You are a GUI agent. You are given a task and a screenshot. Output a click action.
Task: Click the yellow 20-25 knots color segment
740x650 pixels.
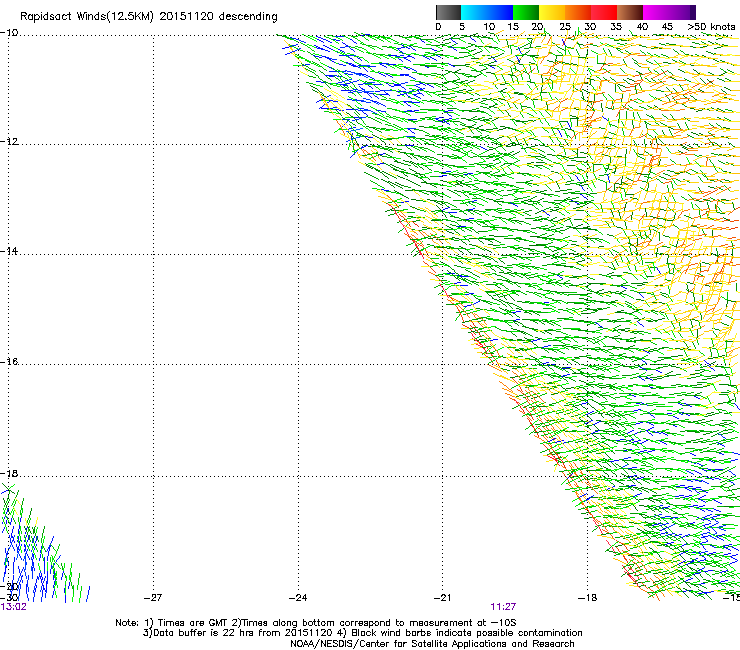tap(552, 12)
